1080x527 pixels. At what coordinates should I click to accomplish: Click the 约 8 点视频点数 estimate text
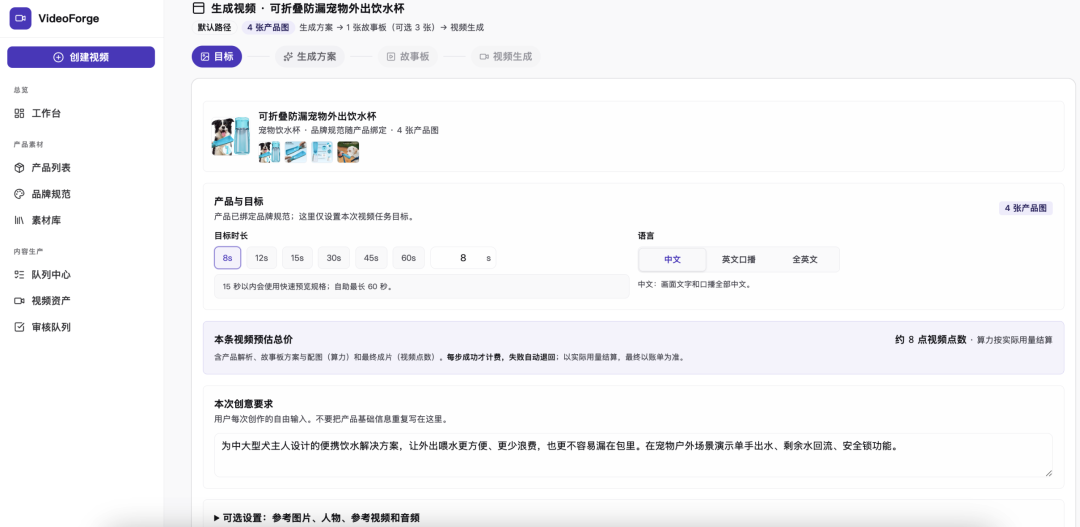click(x=931, y=340)
